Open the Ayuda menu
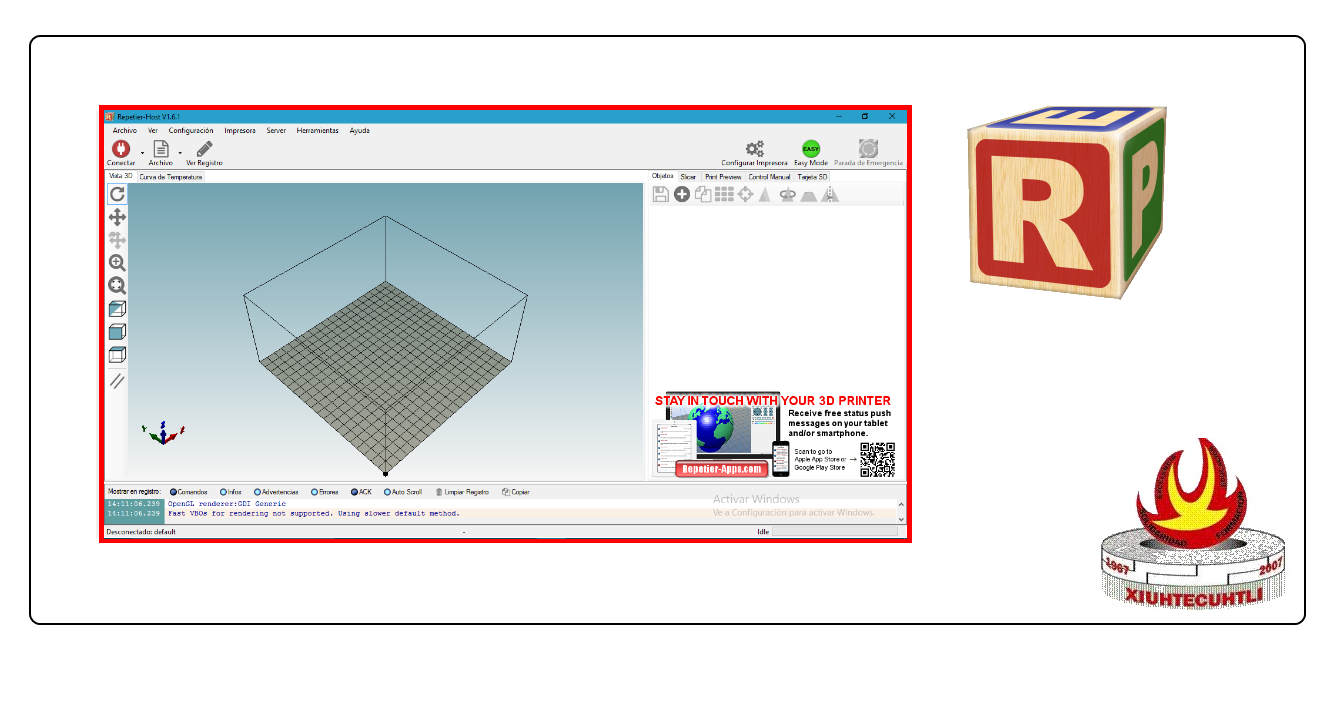This screenshot has width=1340, height=722. click(360, 130)
